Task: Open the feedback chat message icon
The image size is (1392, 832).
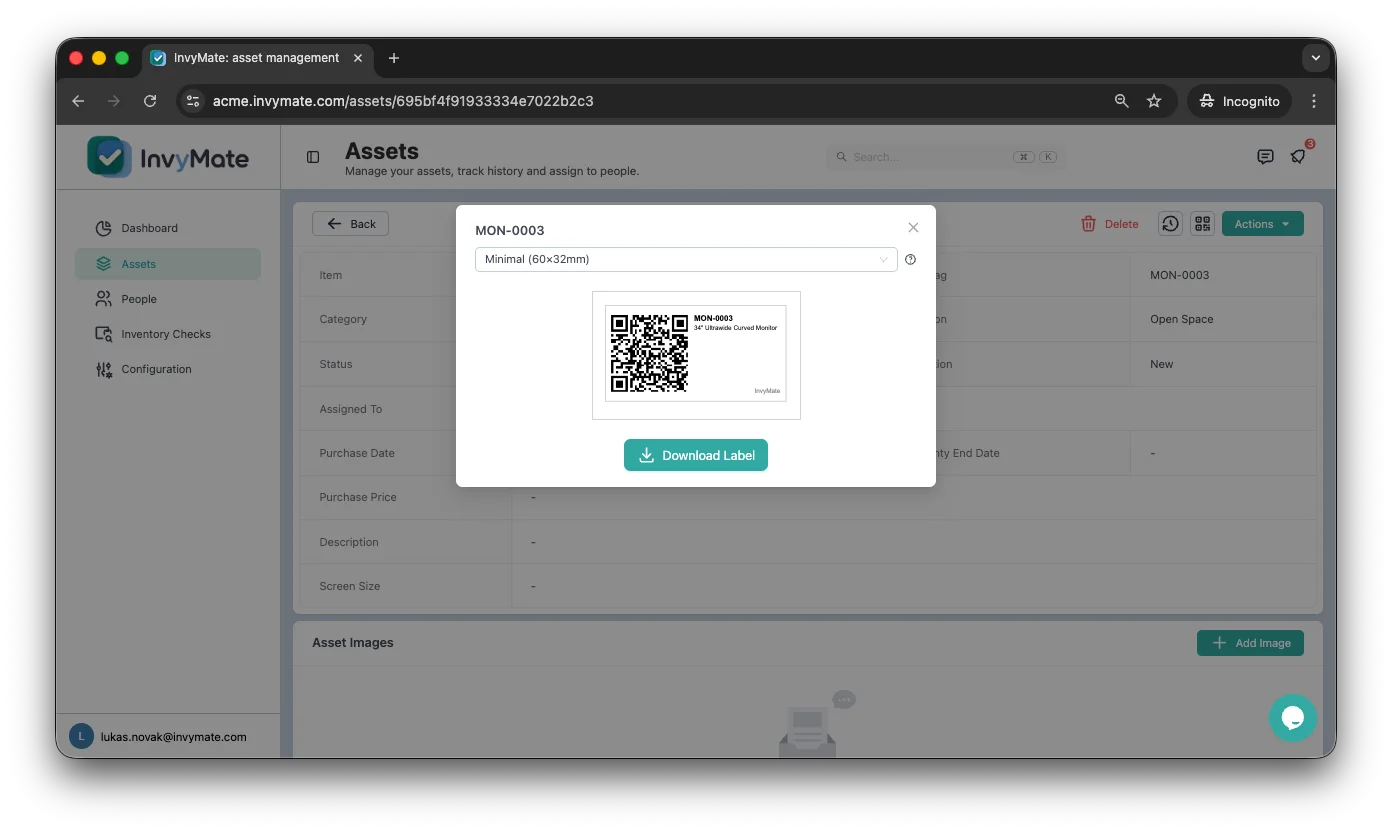Action: click(1265, 157)
